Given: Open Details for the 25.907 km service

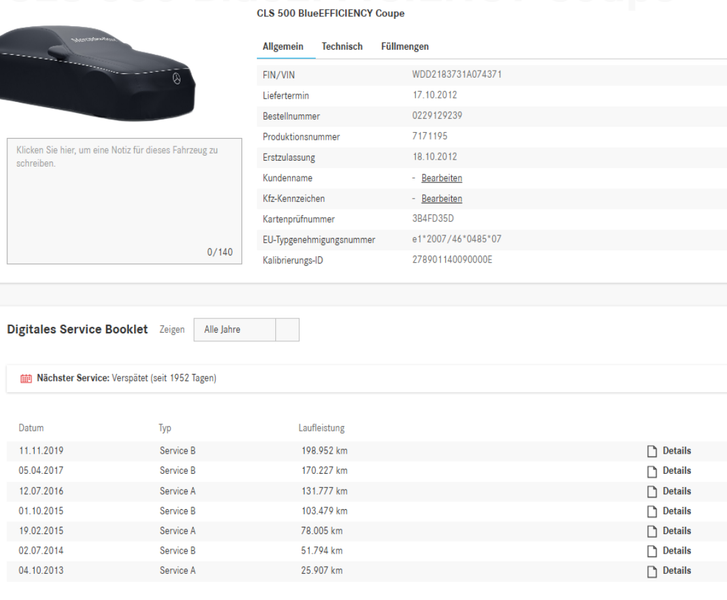Looking at the screenshot, I should (x=676, y=571).
